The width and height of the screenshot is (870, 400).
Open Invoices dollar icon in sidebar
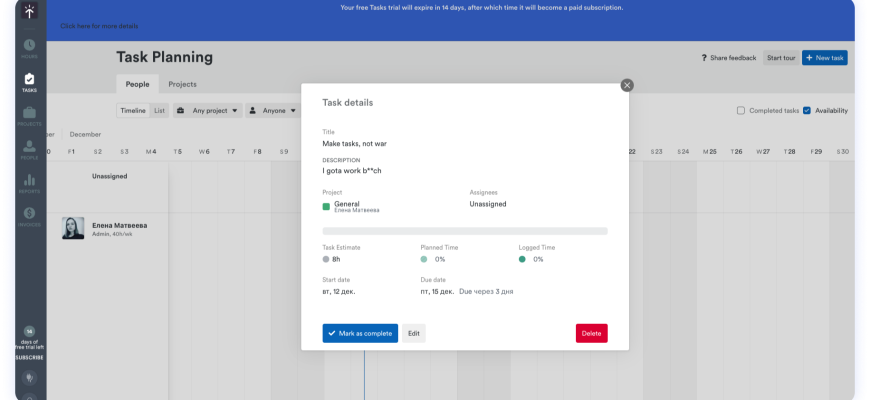coord(29,215)
